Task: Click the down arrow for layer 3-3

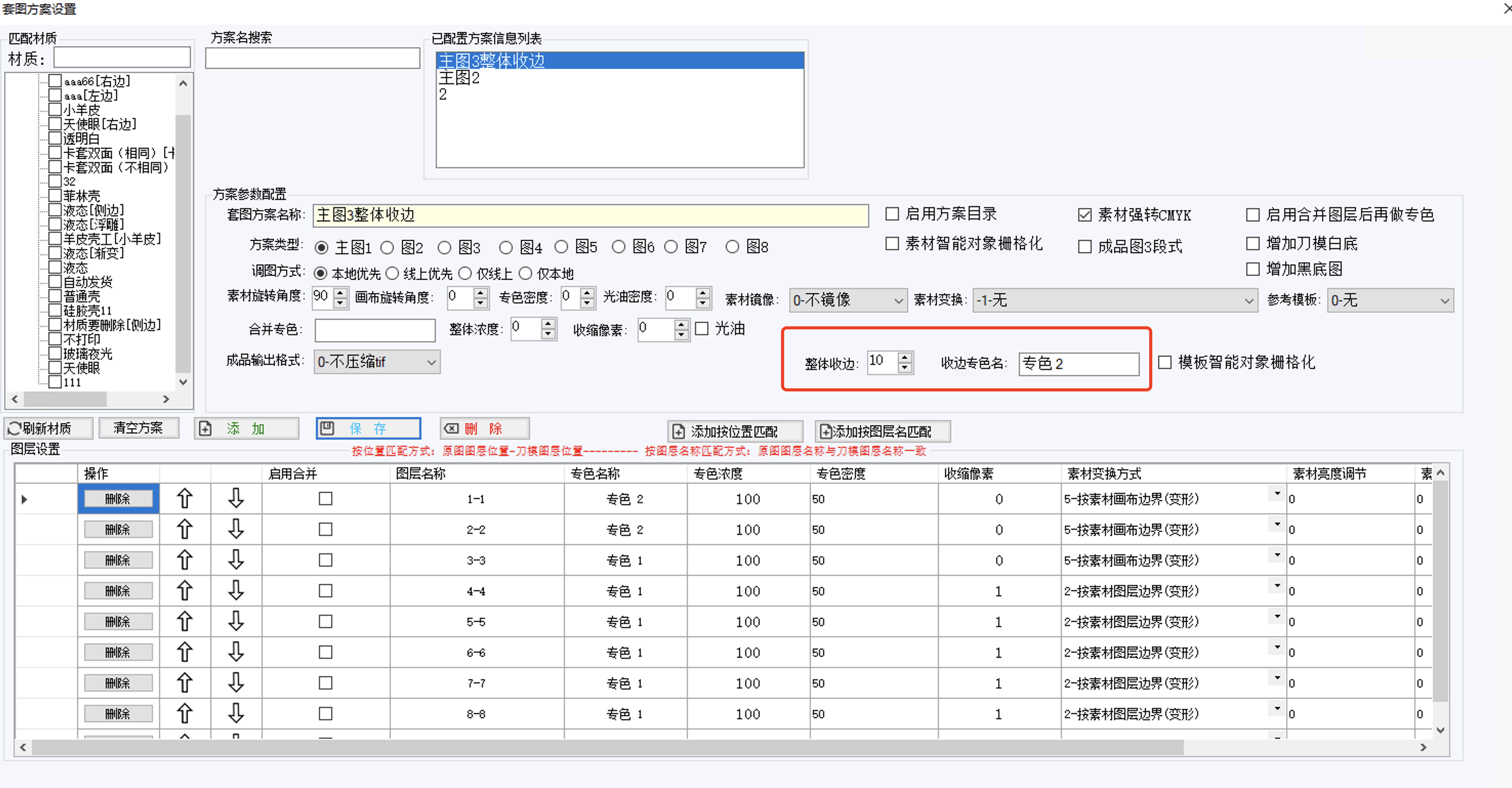Action: pos(236,560)
